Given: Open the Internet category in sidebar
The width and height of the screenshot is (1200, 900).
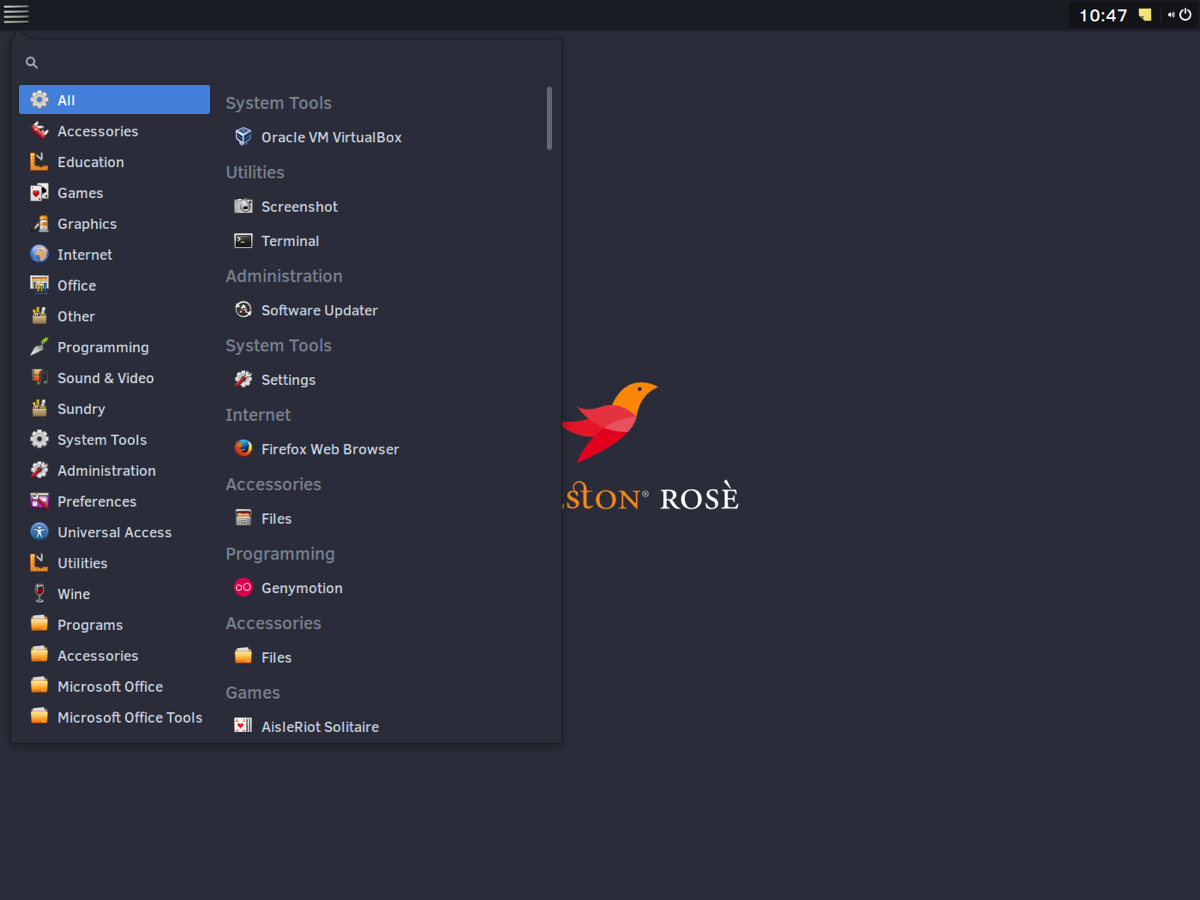Looking at the screenshot, I should coord(114,255).
